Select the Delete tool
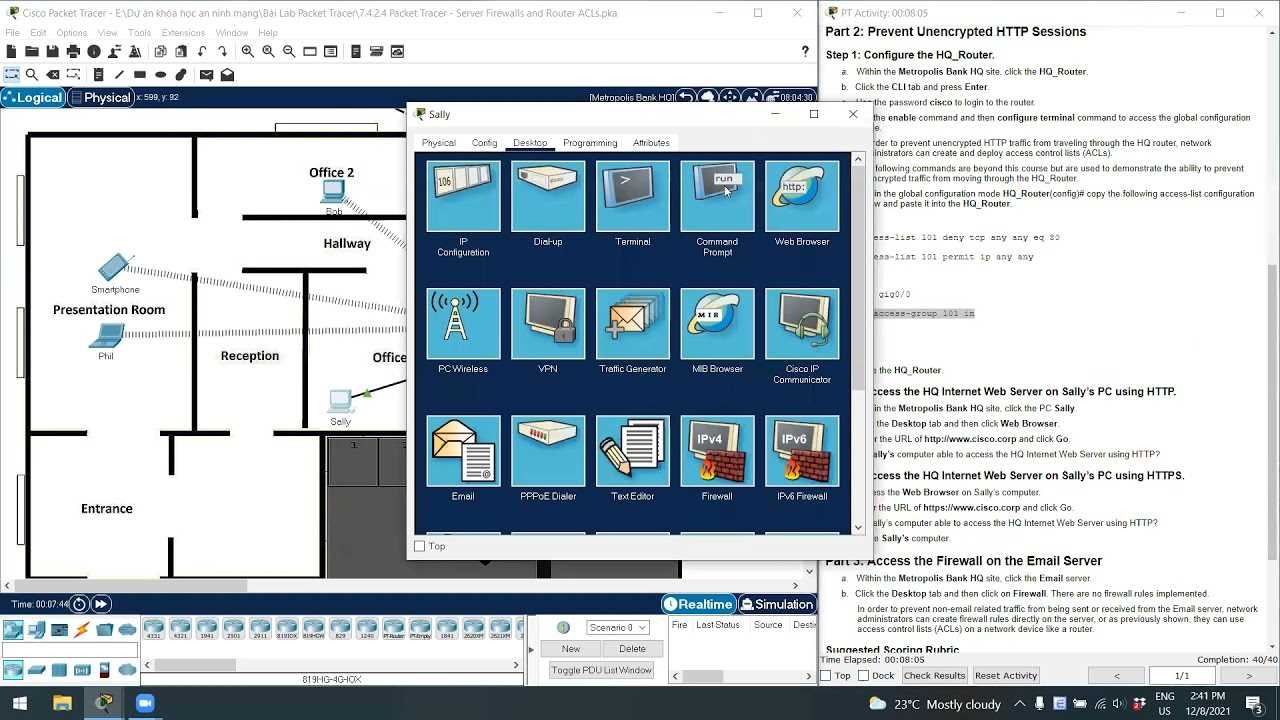This screenshot has height=720, width=1280. [x=53, y=75]
